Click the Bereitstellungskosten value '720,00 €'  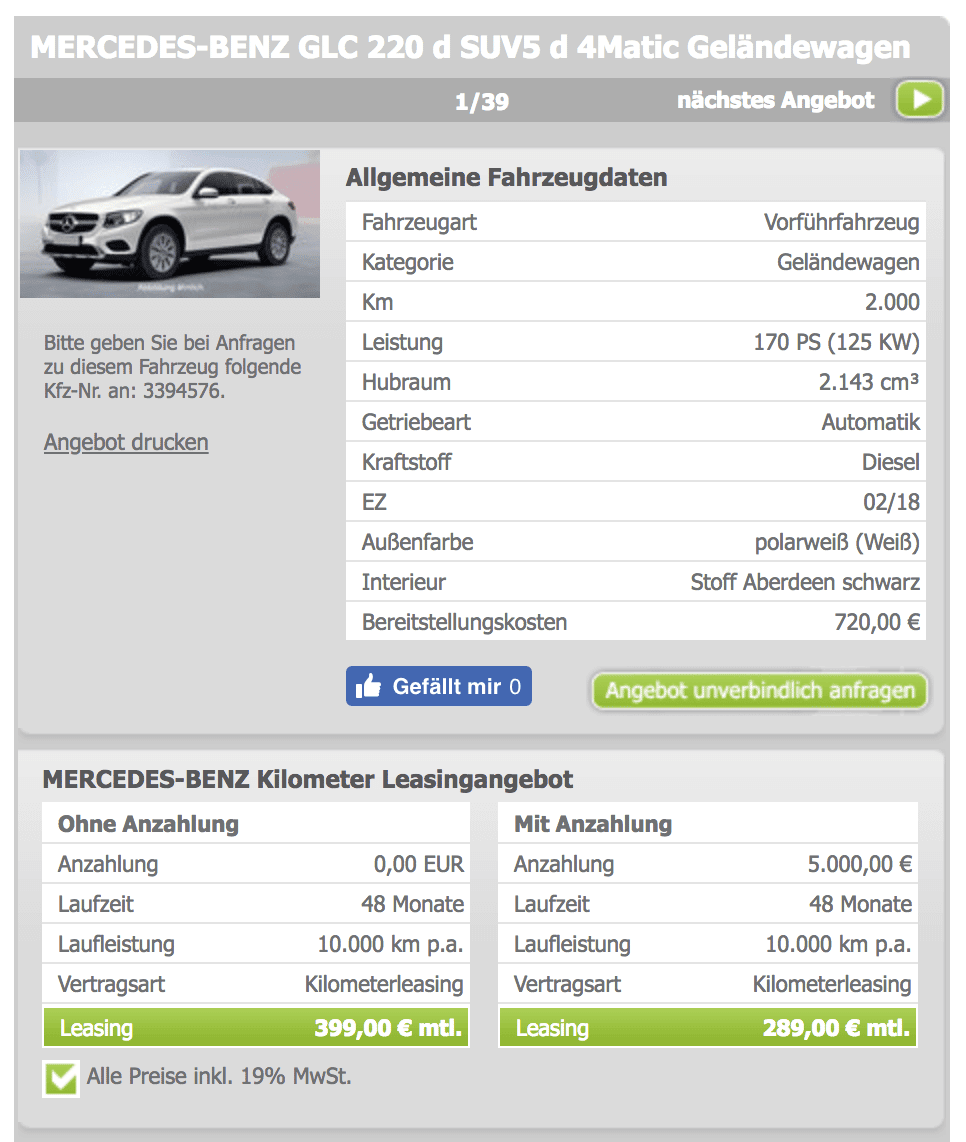tap(877, 623)
